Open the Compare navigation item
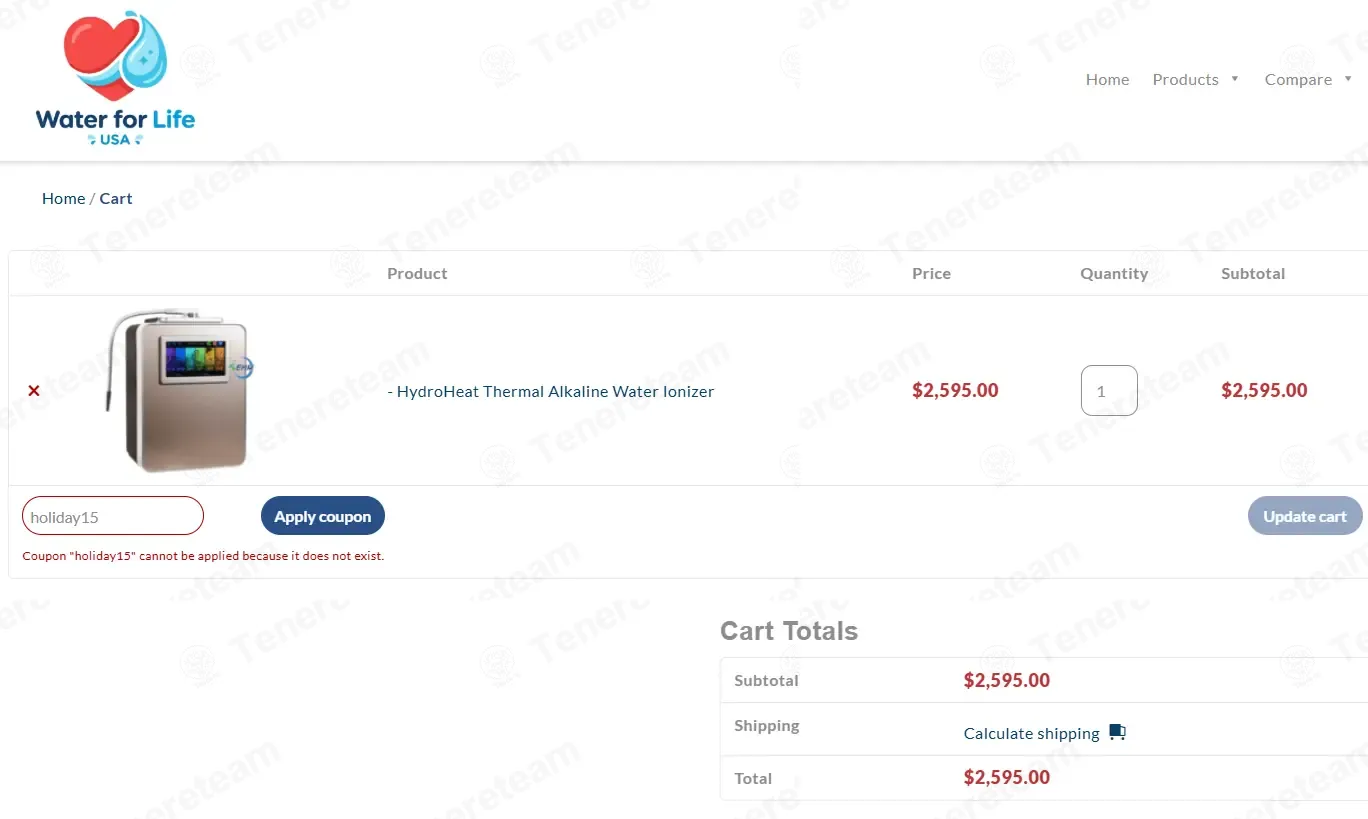This screenshot has width=1368, height=819. tap(1298, 80)
